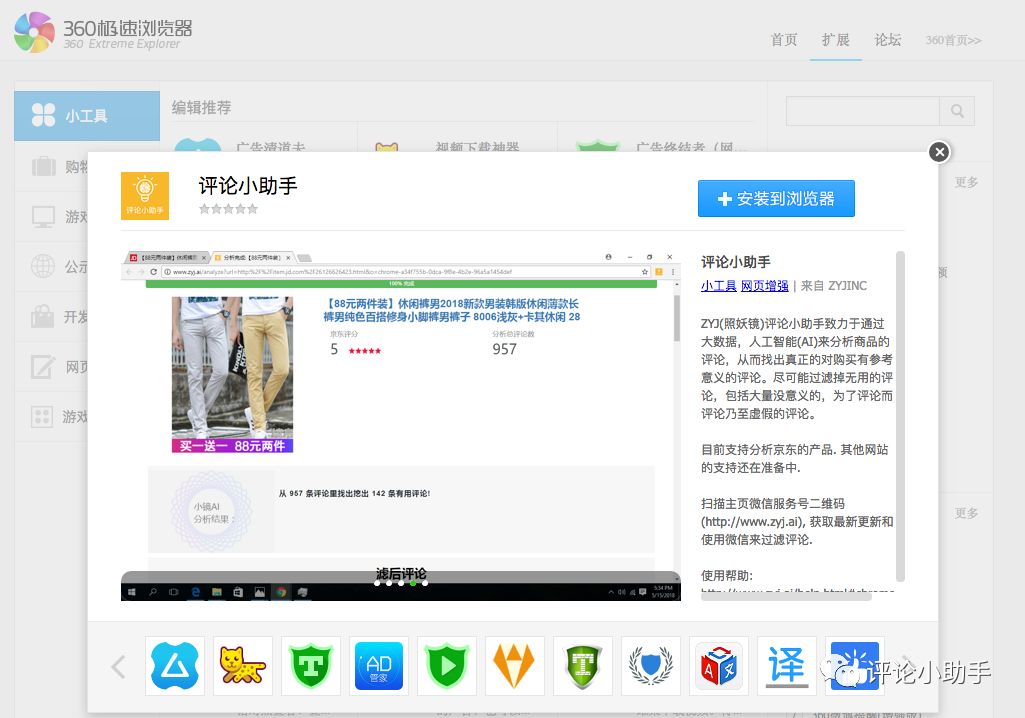The image size is (1025, 718).
Task: Click the 评论小助手 orange lightbulb icon
Action: (x=145, y=196)
